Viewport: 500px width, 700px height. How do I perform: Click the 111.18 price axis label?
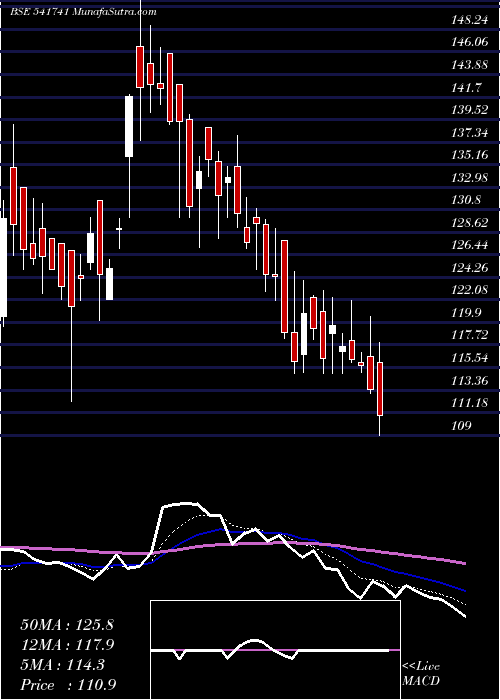468,403
